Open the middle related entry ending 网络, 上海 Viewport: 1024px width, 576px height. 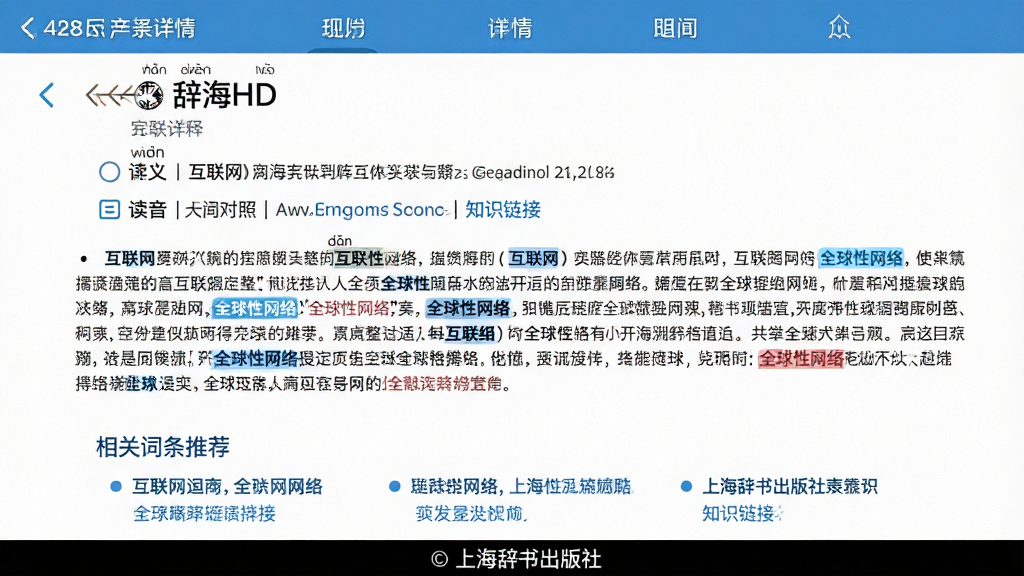(x=521, y=487)
